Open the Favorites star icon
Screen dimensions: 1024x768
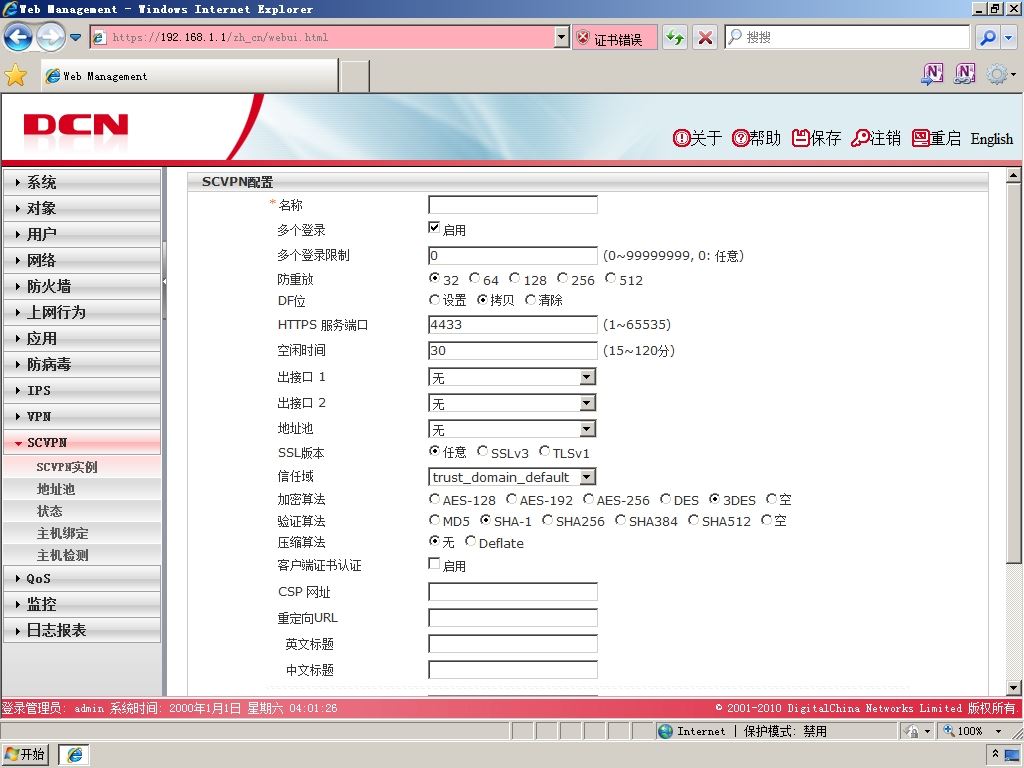15,75
